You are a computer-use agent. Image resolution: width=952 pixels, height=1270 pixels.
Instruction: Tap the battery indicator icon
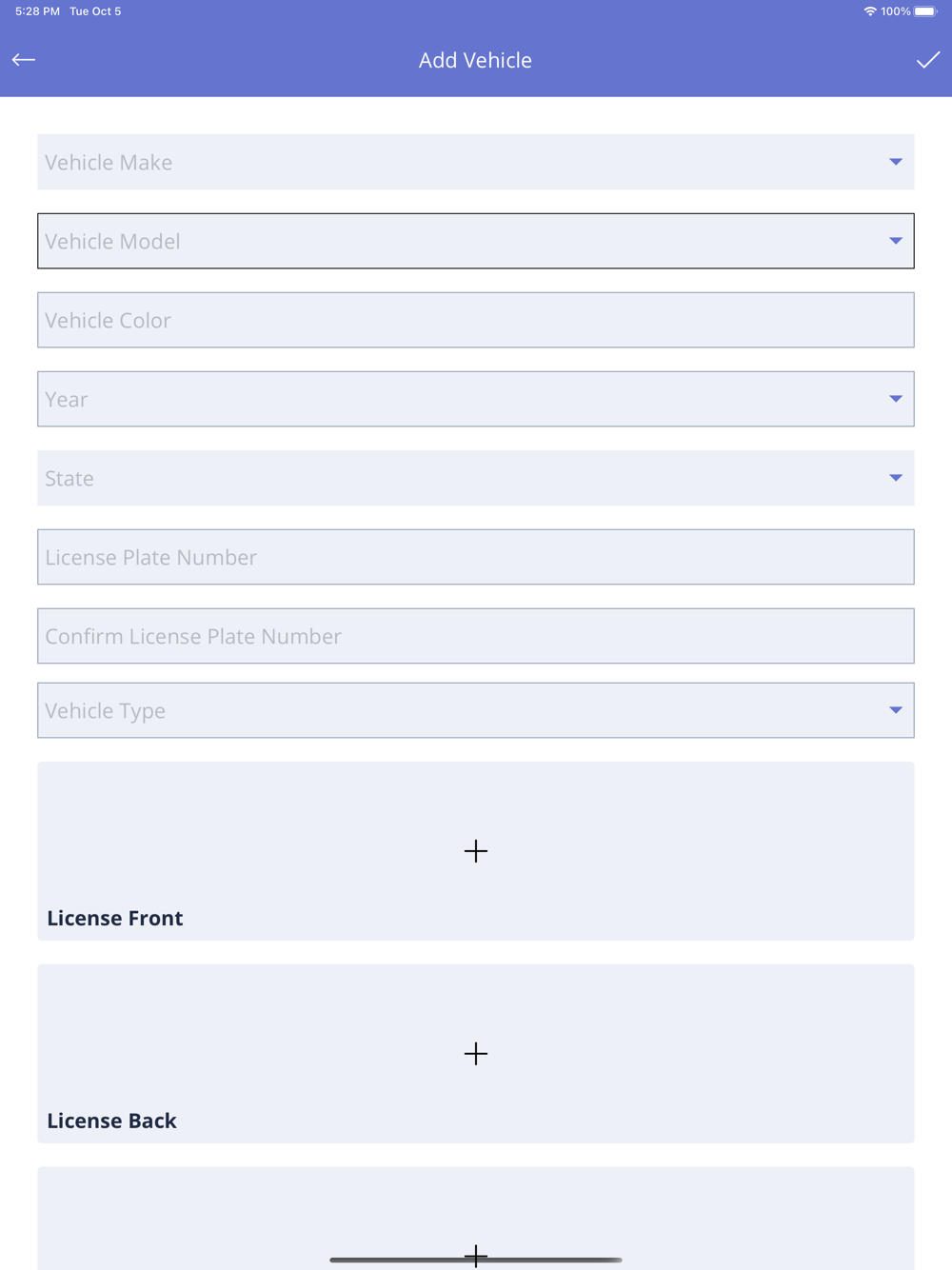(x=925, y=11)
